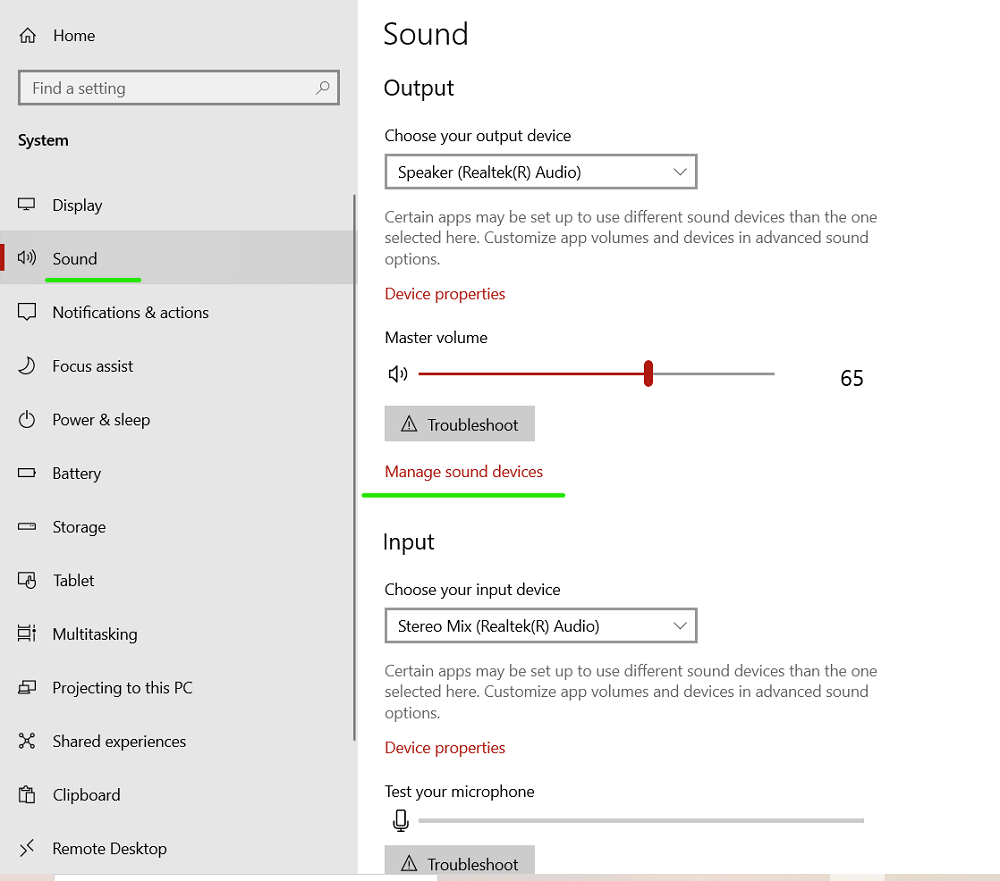Open the Storage settings page
The height and width of the screenshot is (881, 1000).
click(79, 527)
